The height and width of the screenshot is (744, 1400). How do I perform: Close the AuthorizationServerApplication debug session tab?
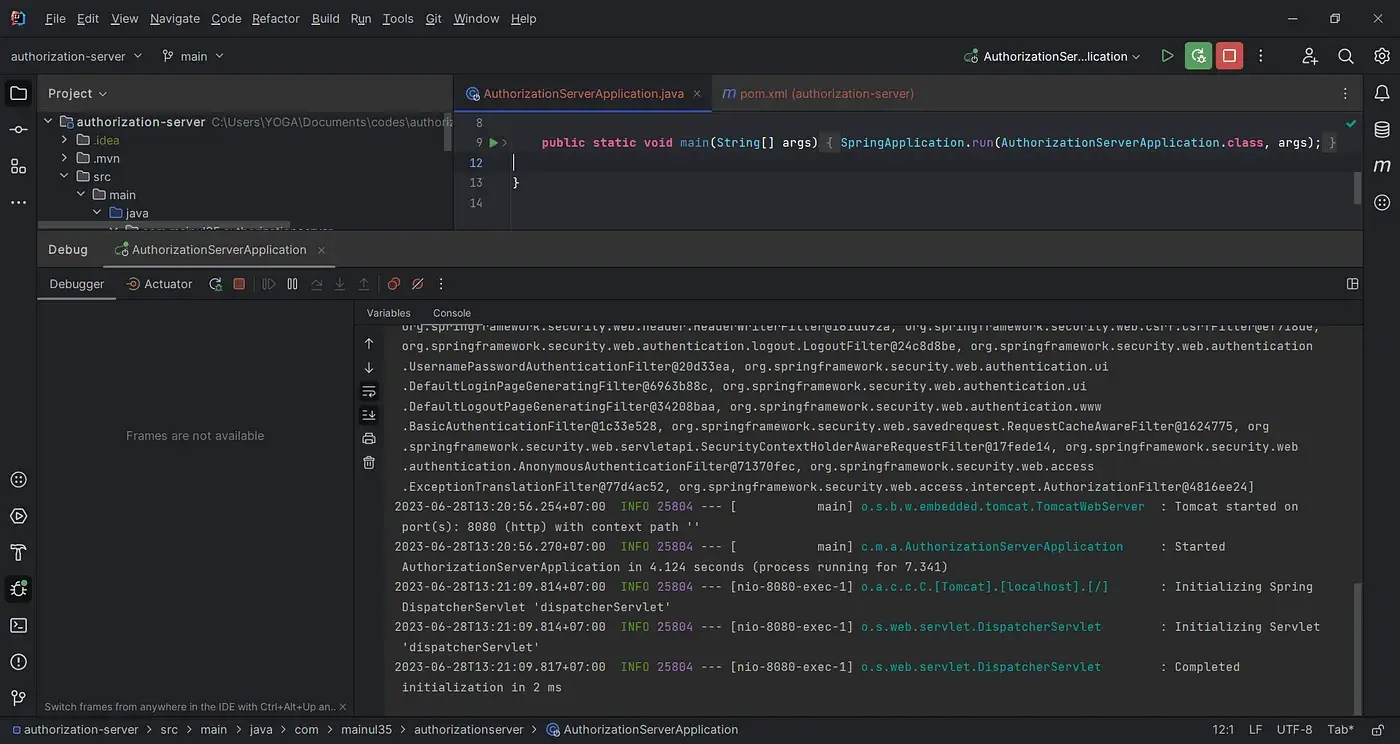point(321,249)
